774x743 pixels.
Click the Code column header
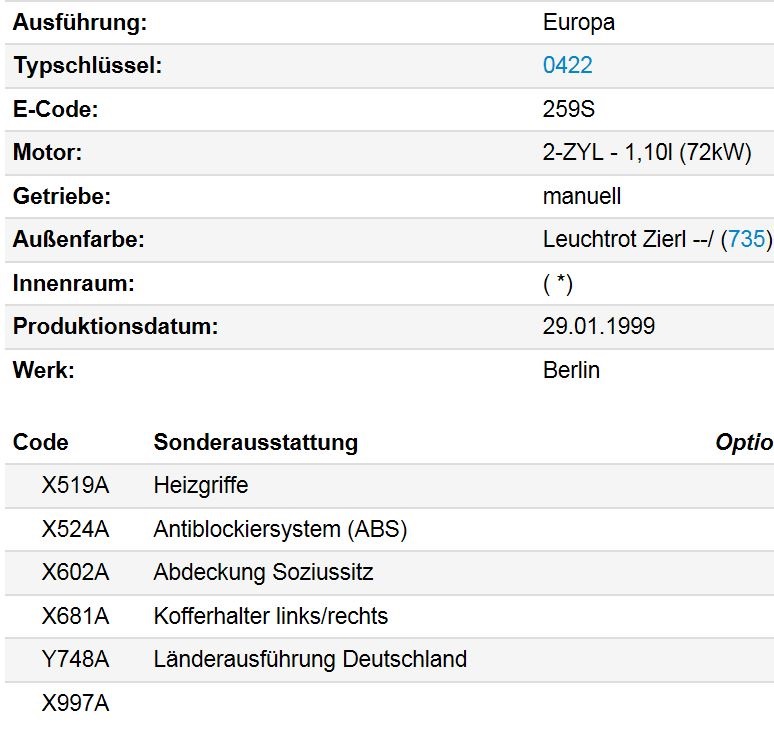coord(40,442)
